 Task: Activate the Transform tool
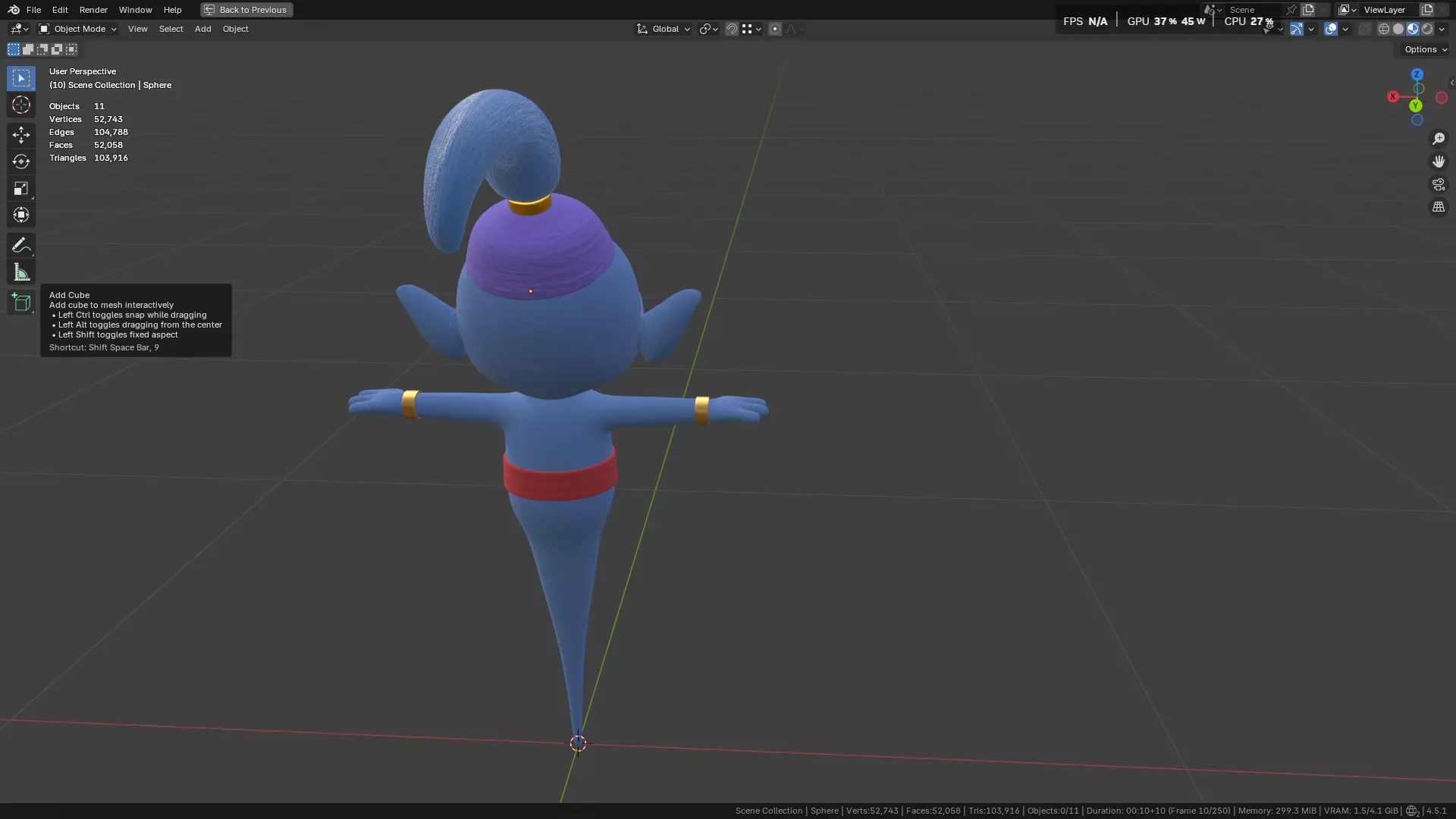tap(20, 215)
